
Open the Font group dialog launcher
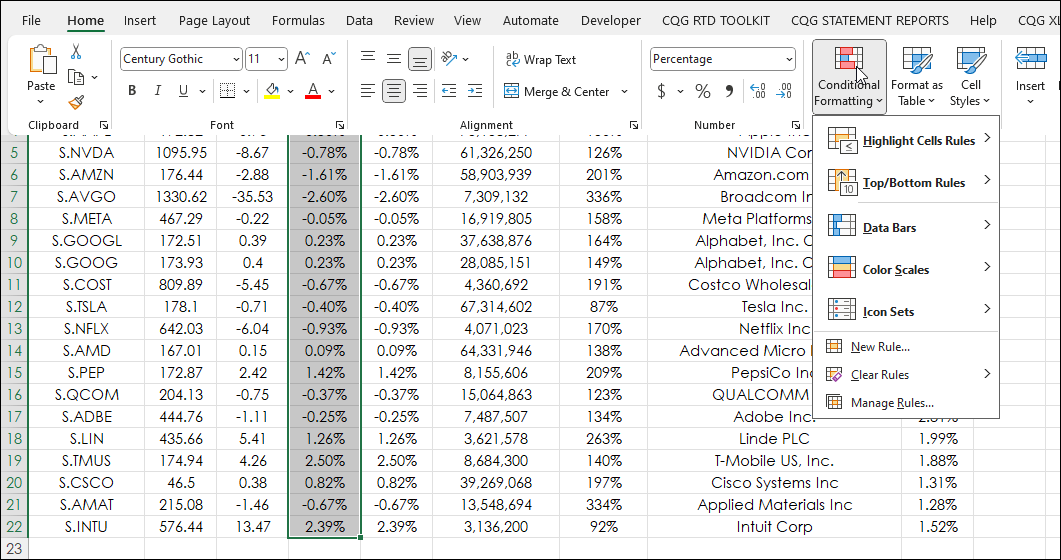click(x=340, y=125)
